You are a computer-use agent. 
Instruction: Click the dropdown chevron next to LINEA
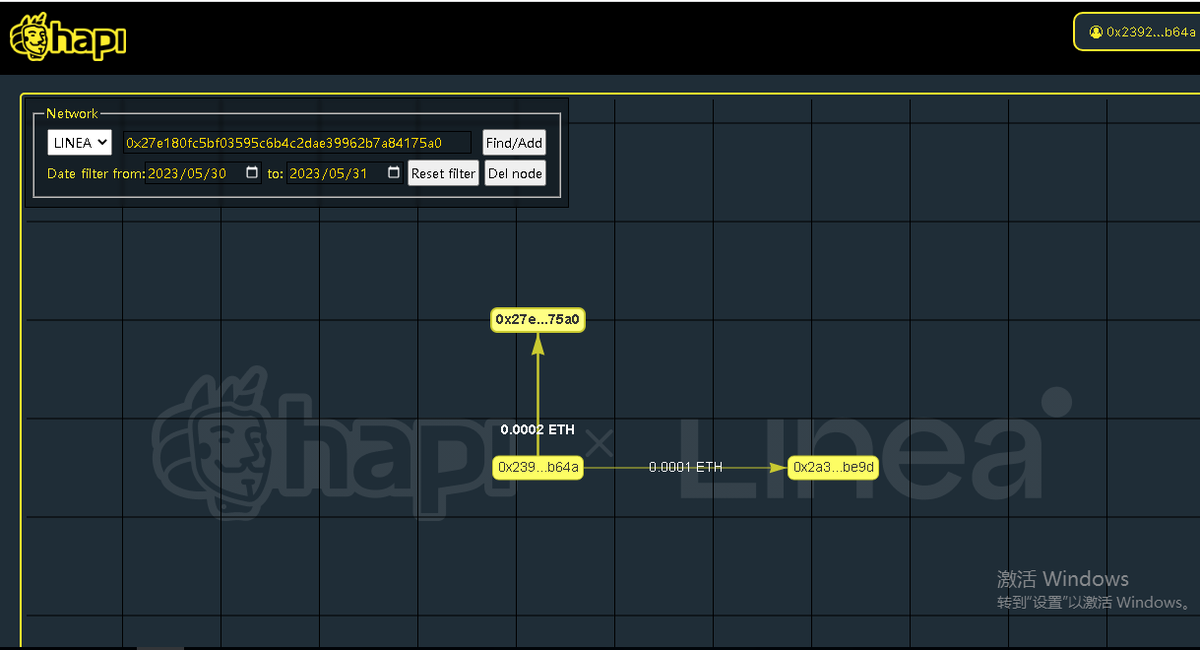coord(102,142)
